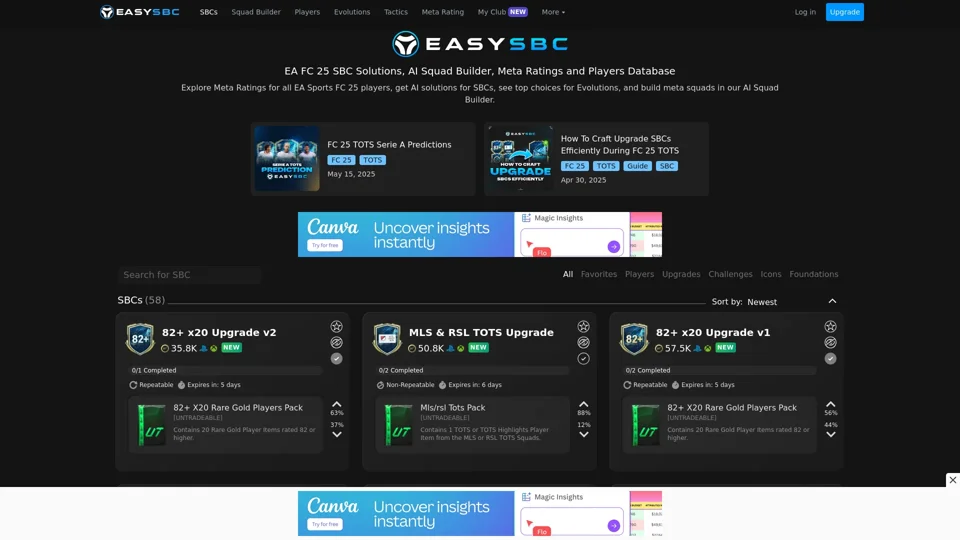The height and width of the screenshot is (540, 960).
Task: Downvote the 82+ x20 Upgrade v1 SBC
Action: pyautogui.click(x=830, y=435)
